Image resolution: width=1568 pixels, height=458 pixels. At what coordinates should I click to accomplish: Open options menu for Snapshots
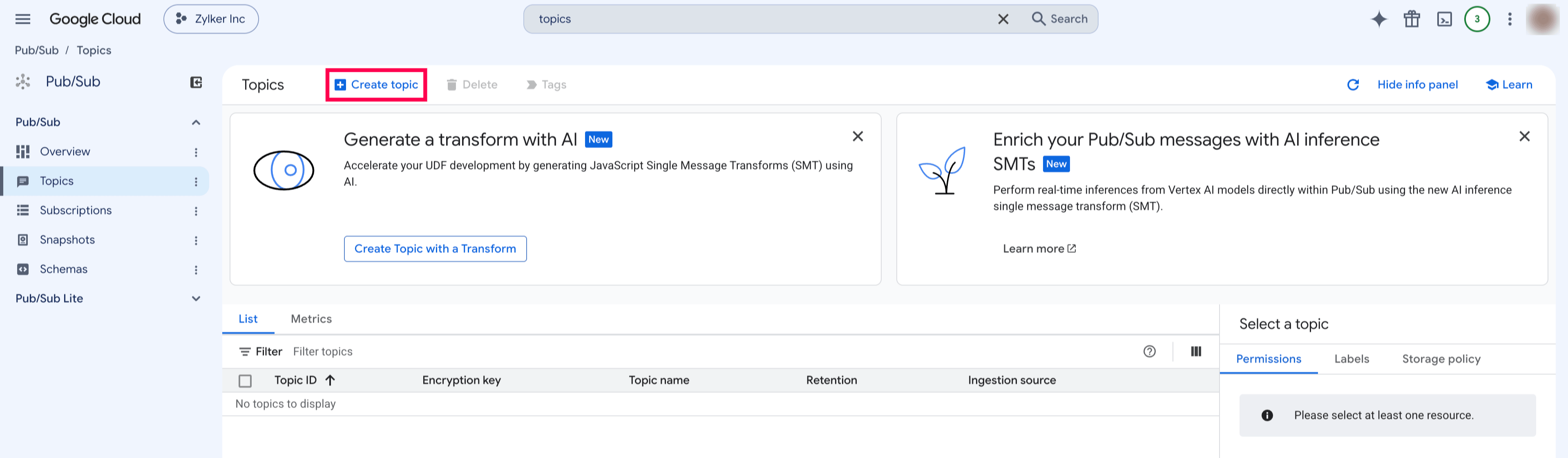pyautogui.click(x=196, y=240)
